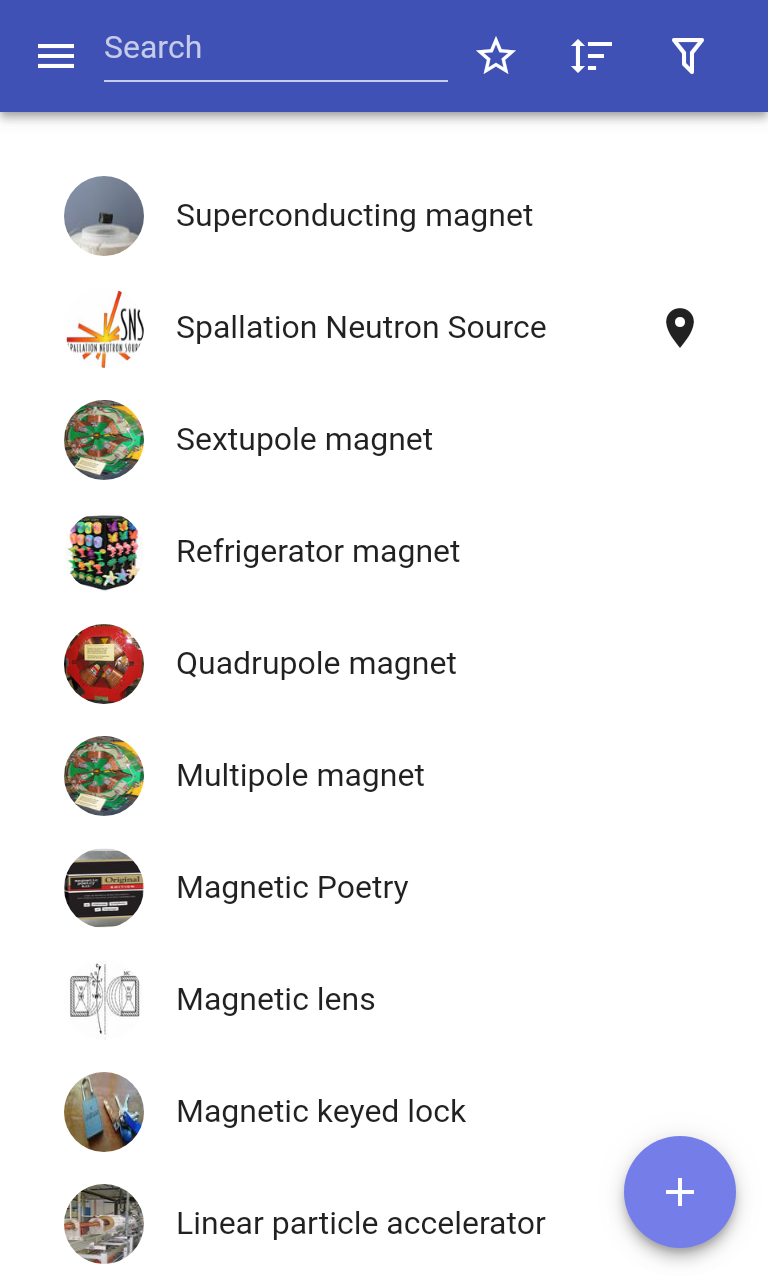Select Refrigerator magnet colorful thumbnail

[104, 552]
